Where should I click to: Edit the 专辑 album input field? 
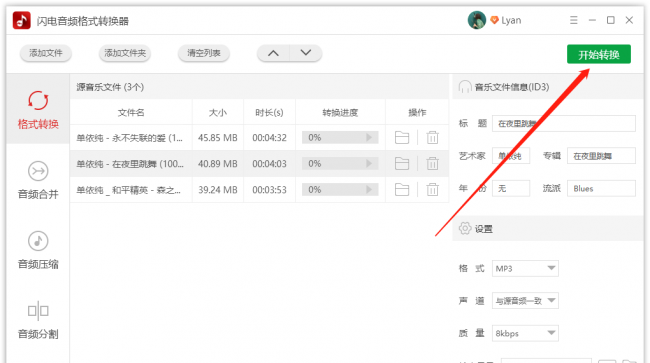[601, 156]
